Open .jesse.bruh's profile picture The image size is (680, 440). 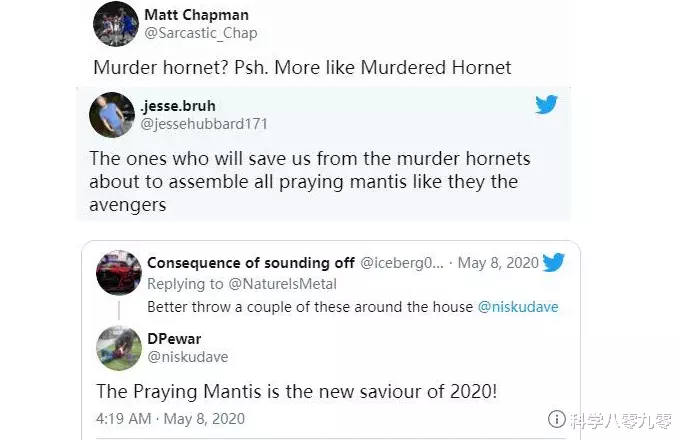click(112, 114)
